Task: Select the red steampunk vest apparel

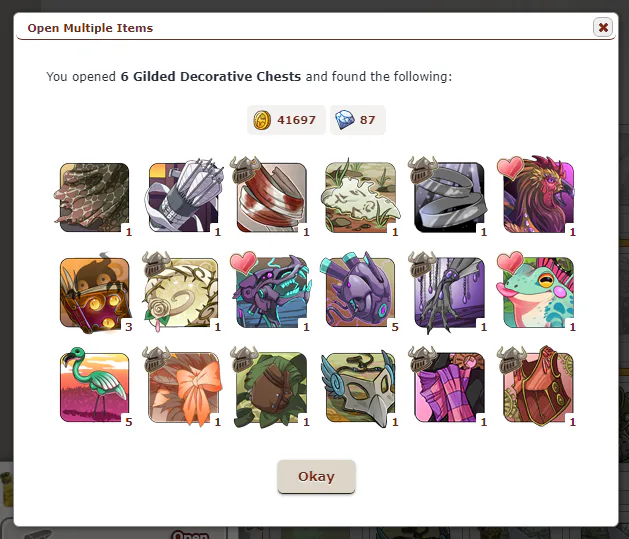Action: [x=538, y=387]
